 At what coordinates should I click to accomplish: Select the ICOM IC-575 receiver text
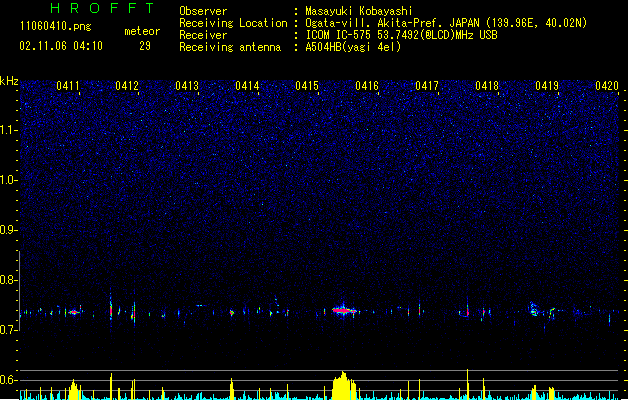point(401,35)
